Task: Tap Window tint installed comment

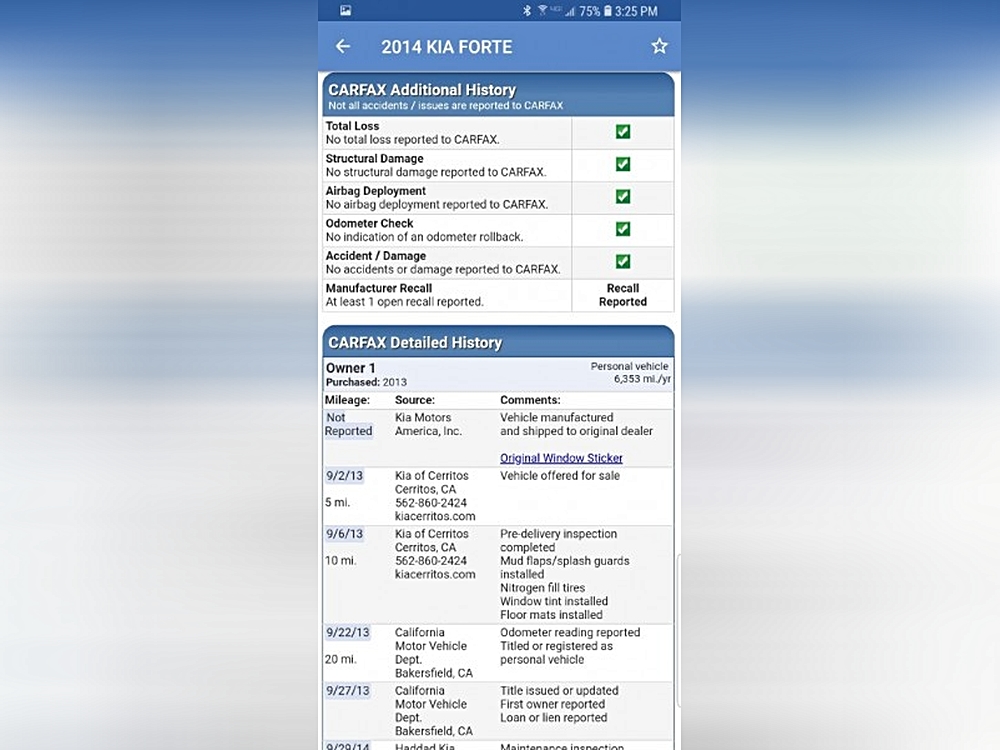Action: click(554, 601)
